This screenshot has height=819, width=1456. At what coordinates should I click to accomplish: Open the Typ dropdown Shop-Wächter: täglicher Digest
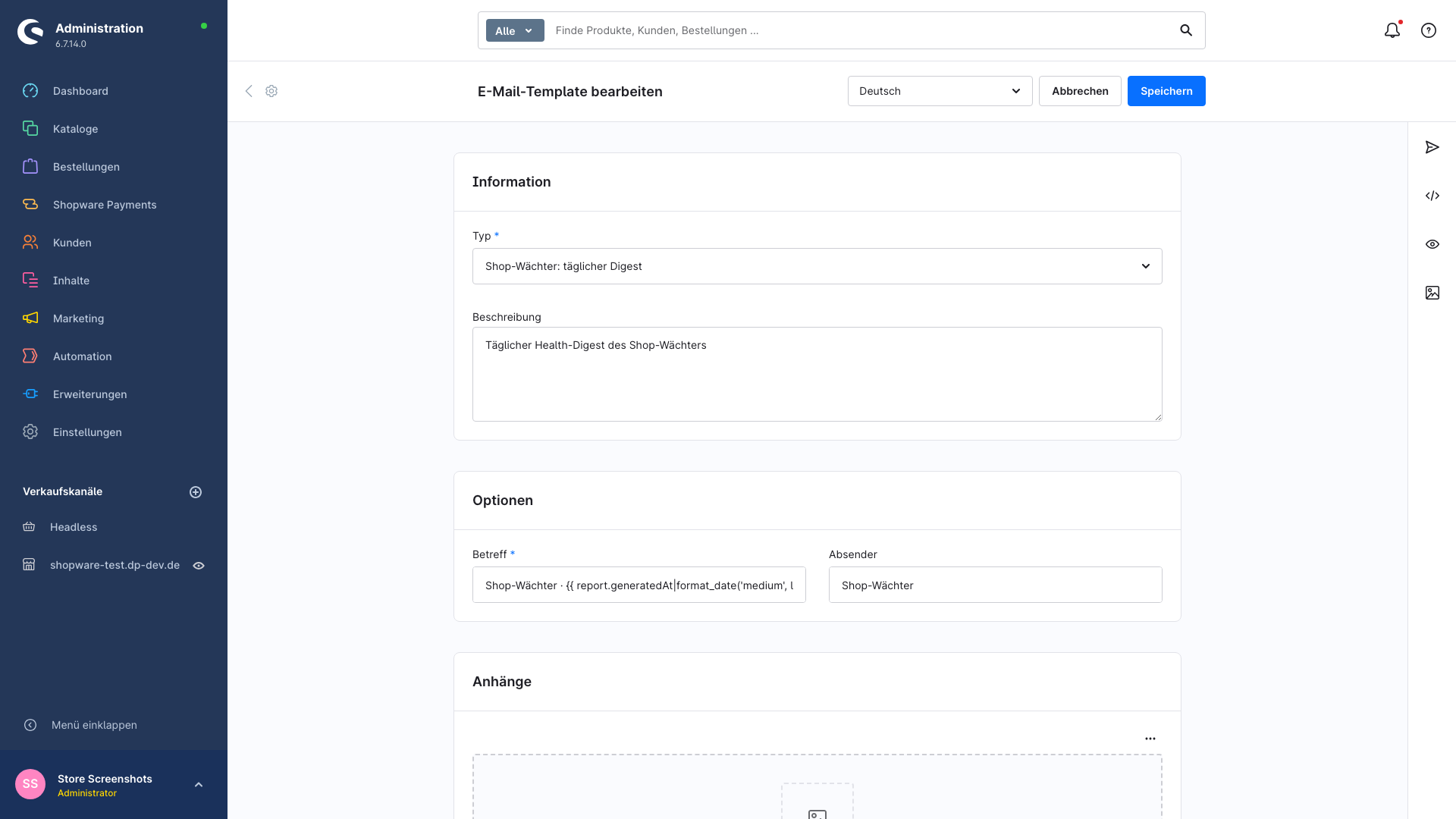pos(817,266)
